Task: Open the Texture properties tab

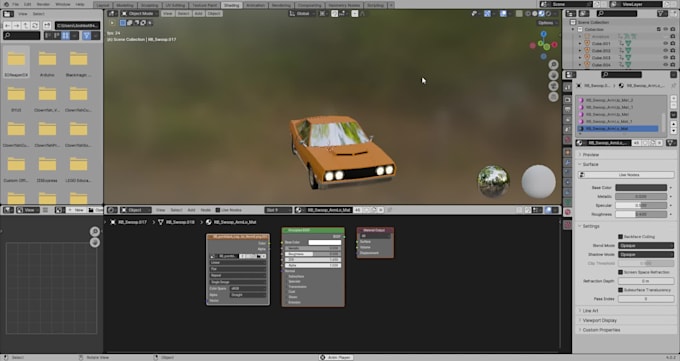Action: pos(567,225)
